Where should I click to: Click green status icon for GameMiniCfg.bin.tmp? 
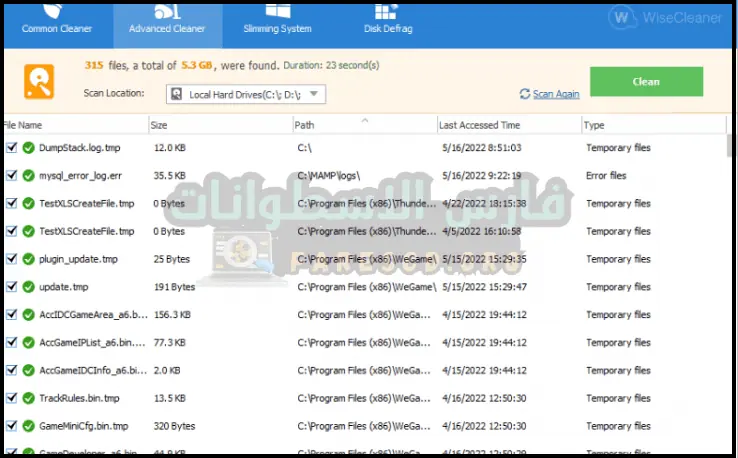(29, 426)
